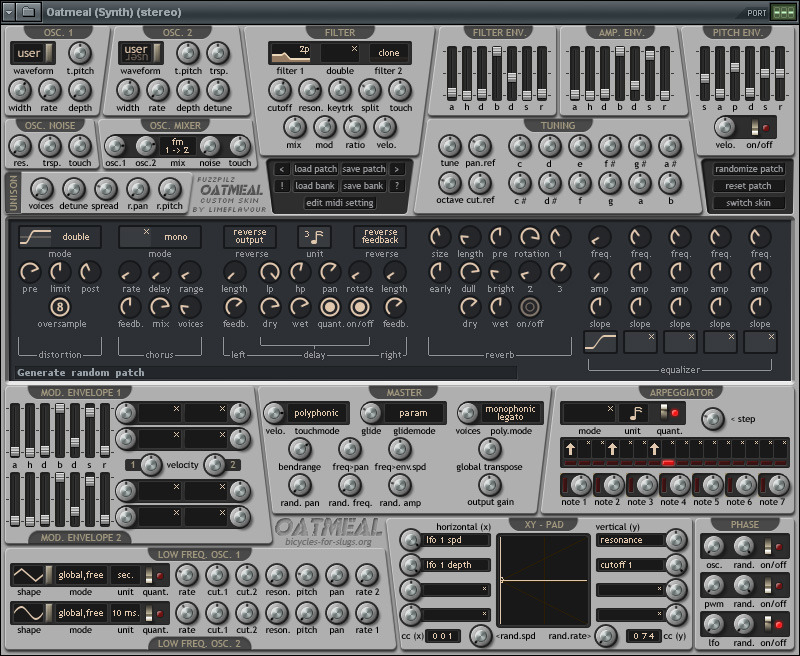Screen dimensions: 800x656
Task: Click the save patch button
Action: coord(364,169)
